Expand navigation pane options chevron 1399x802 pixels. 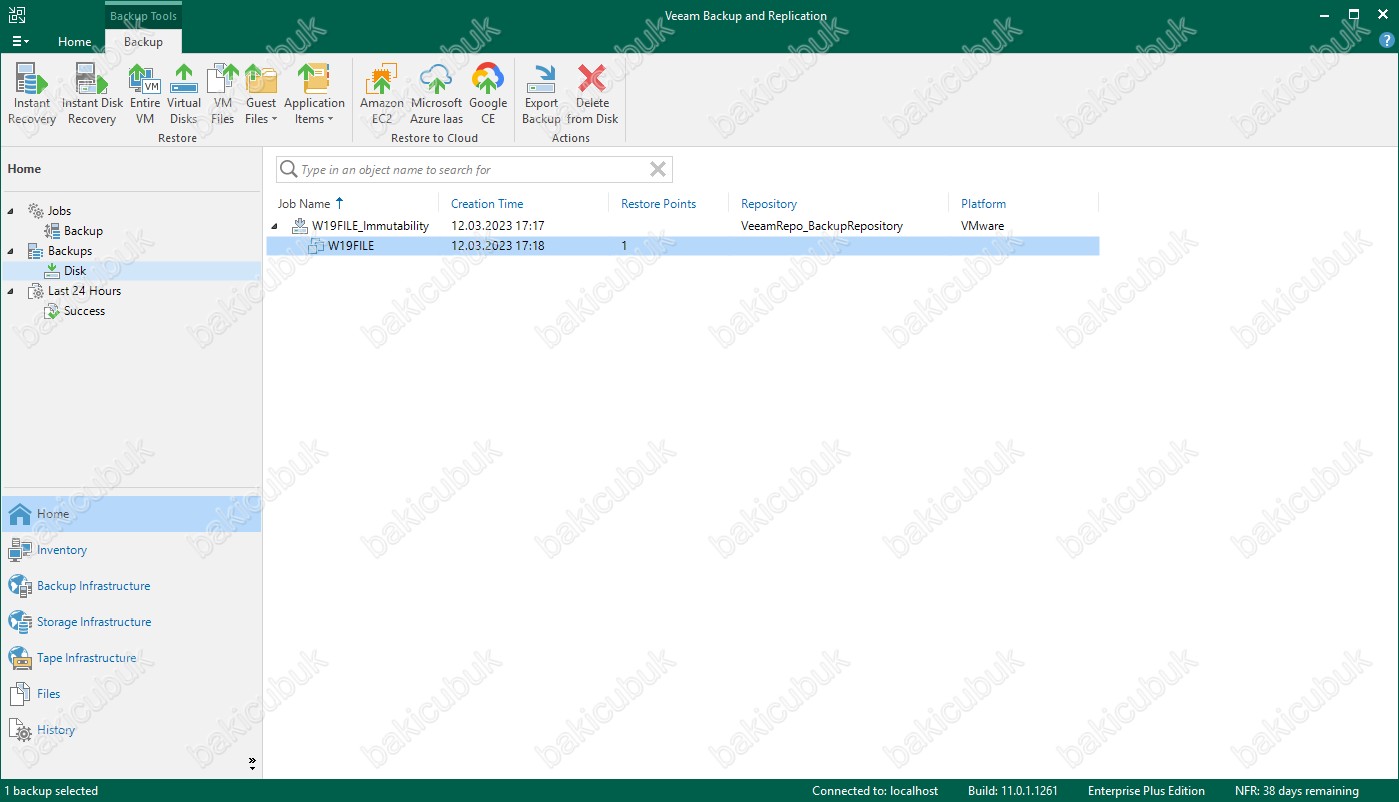tap(252, 763)
